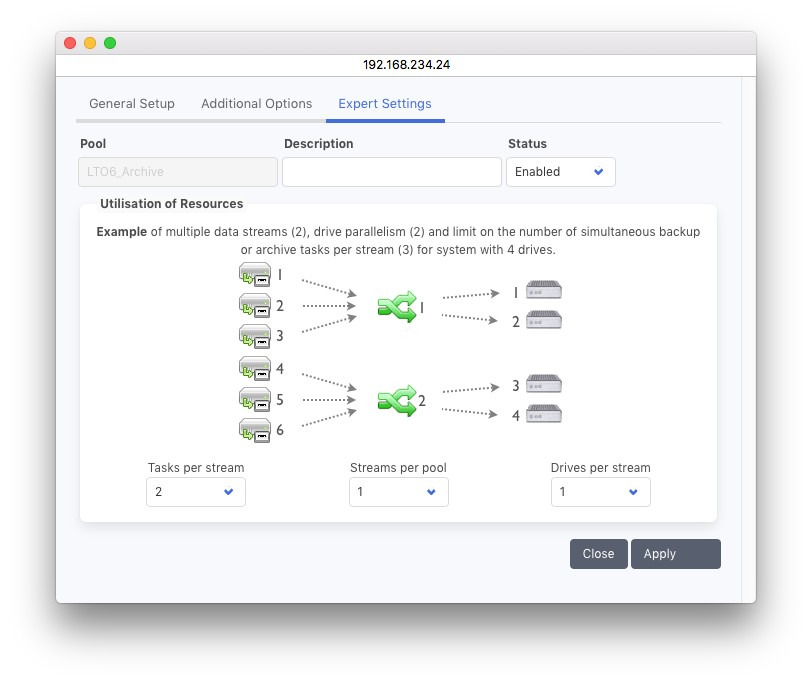Screen dimensions: 812x683
Task: Focus the Description text field
Action: [x=391, y=172]
